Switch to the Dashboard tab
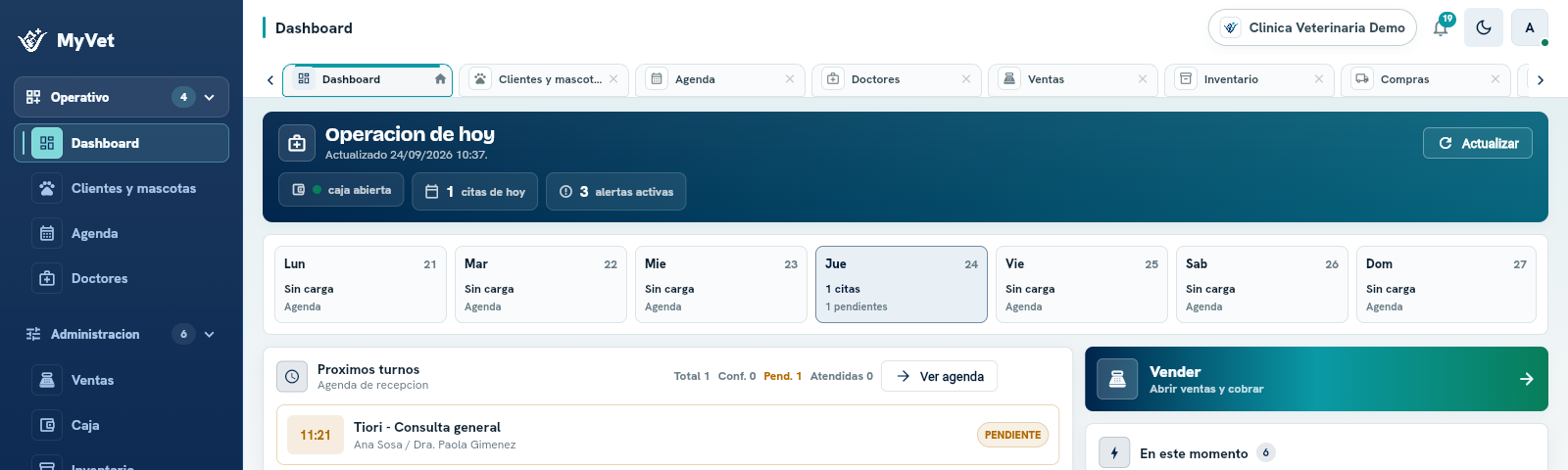The image size is (1568, 470). [367, 80]
